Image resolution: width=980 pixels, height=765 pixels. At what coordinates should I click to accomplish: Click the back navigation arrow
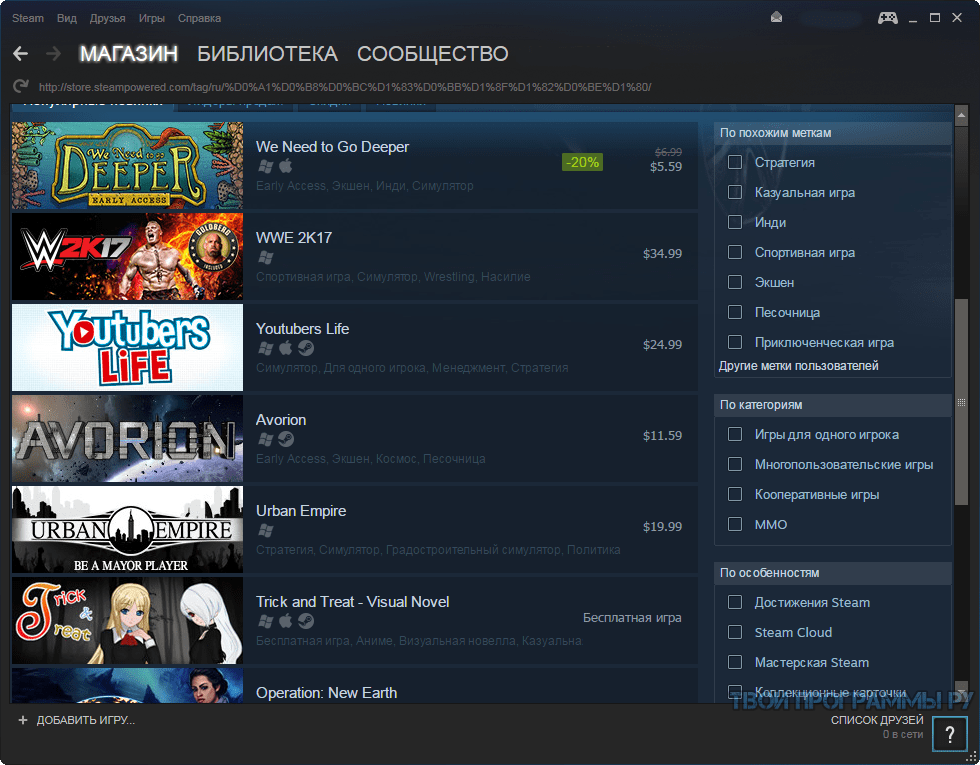(x=21, y=54)
